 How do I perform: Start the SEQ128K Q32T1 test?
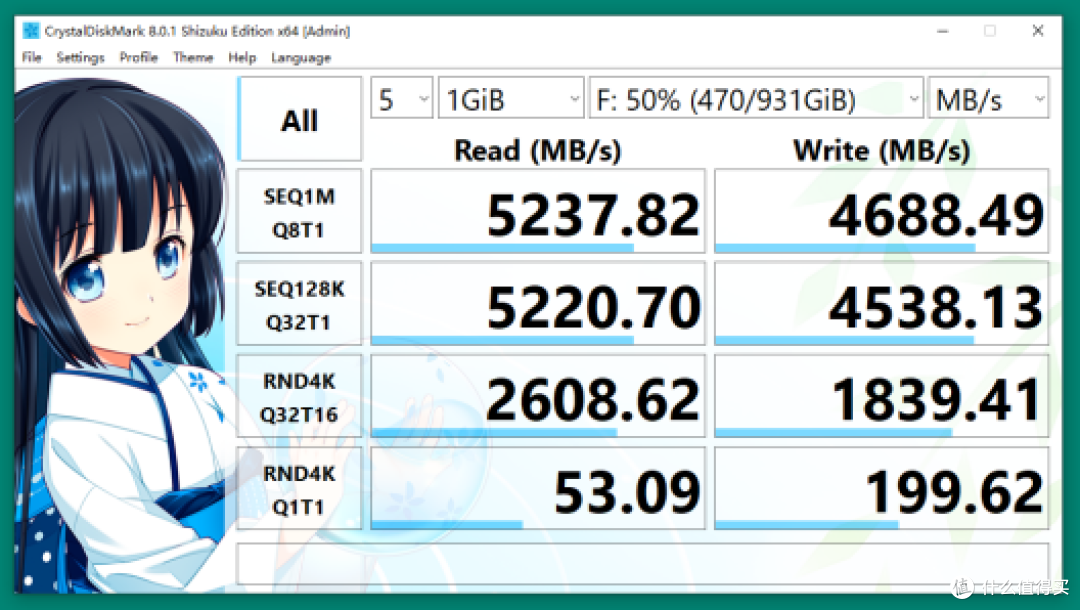pos(299,304)
